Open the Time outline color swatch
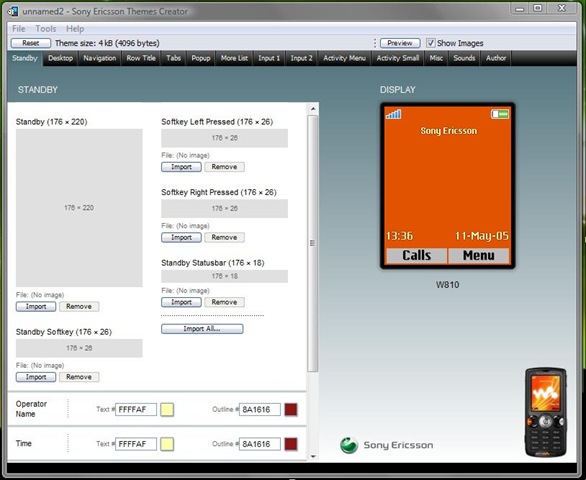The width and height of the screenshot is (586, 480). pyautogui.click(x=291, y=444)
